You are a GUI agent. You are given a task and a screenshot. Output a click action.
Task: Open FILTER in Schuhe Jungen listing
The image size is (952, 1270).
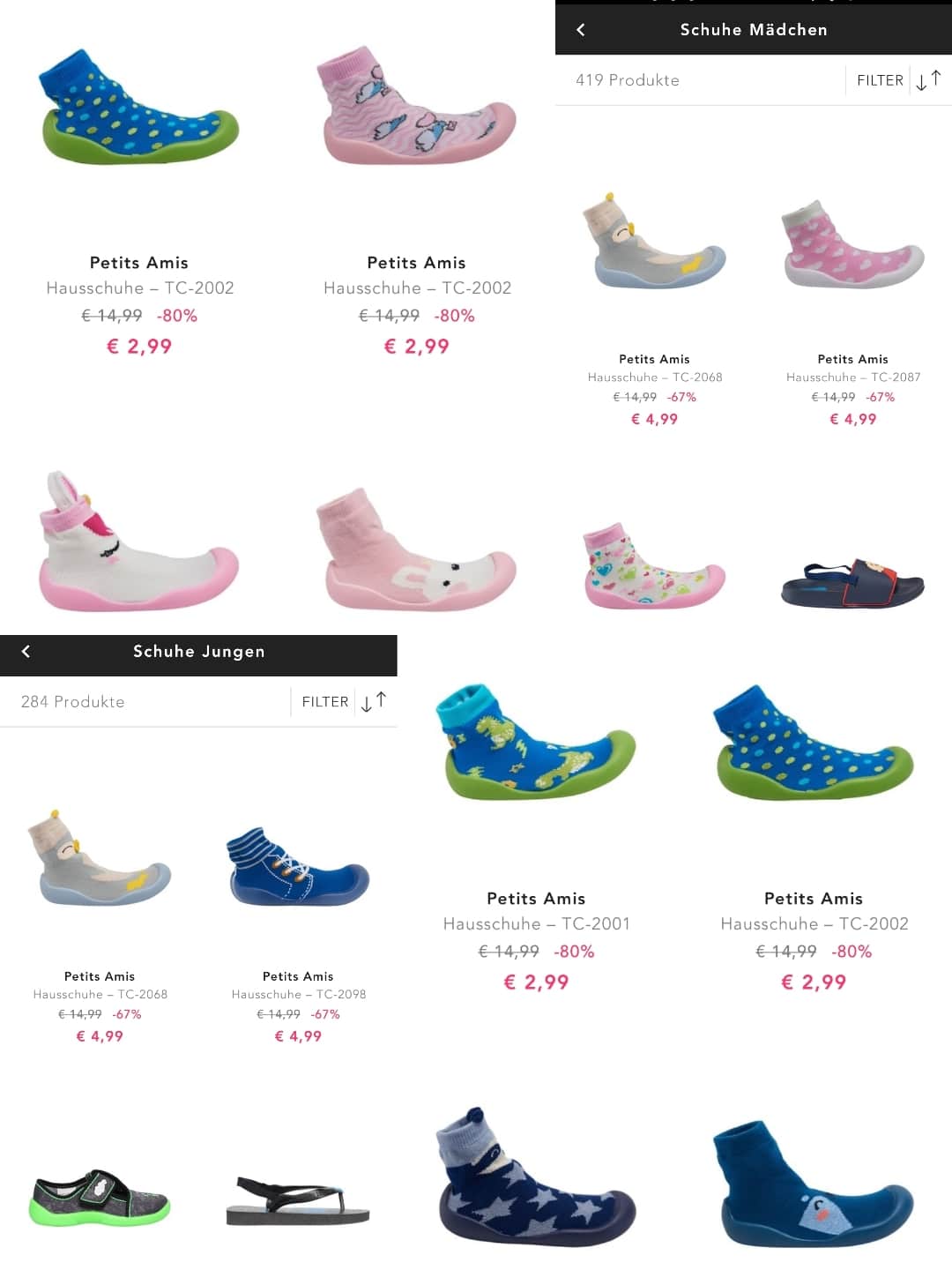(x=325, y=702)
